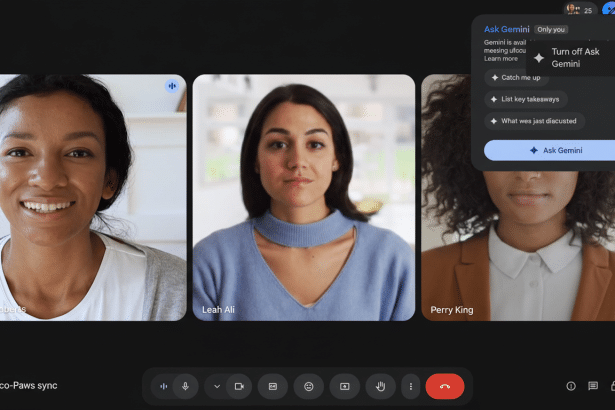This screenshot has height=410, width=615.
Task: Click the Perry King name label
Action: (x=452, y=310)
